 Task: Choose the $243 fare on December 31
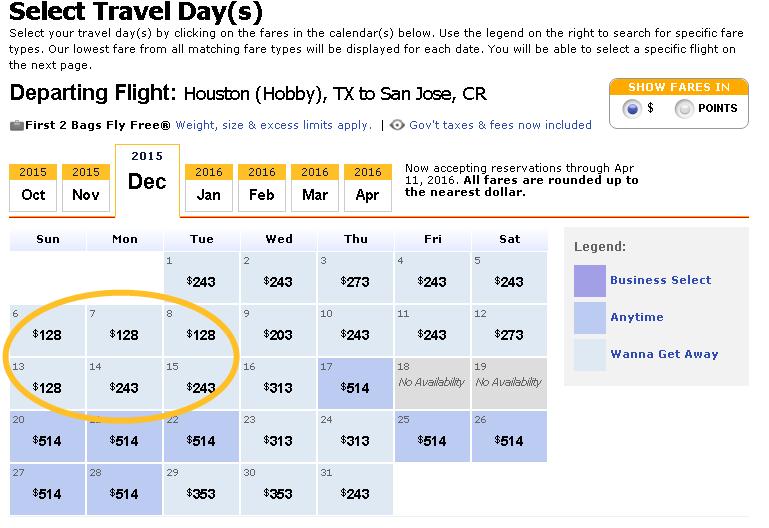point(355,494)
